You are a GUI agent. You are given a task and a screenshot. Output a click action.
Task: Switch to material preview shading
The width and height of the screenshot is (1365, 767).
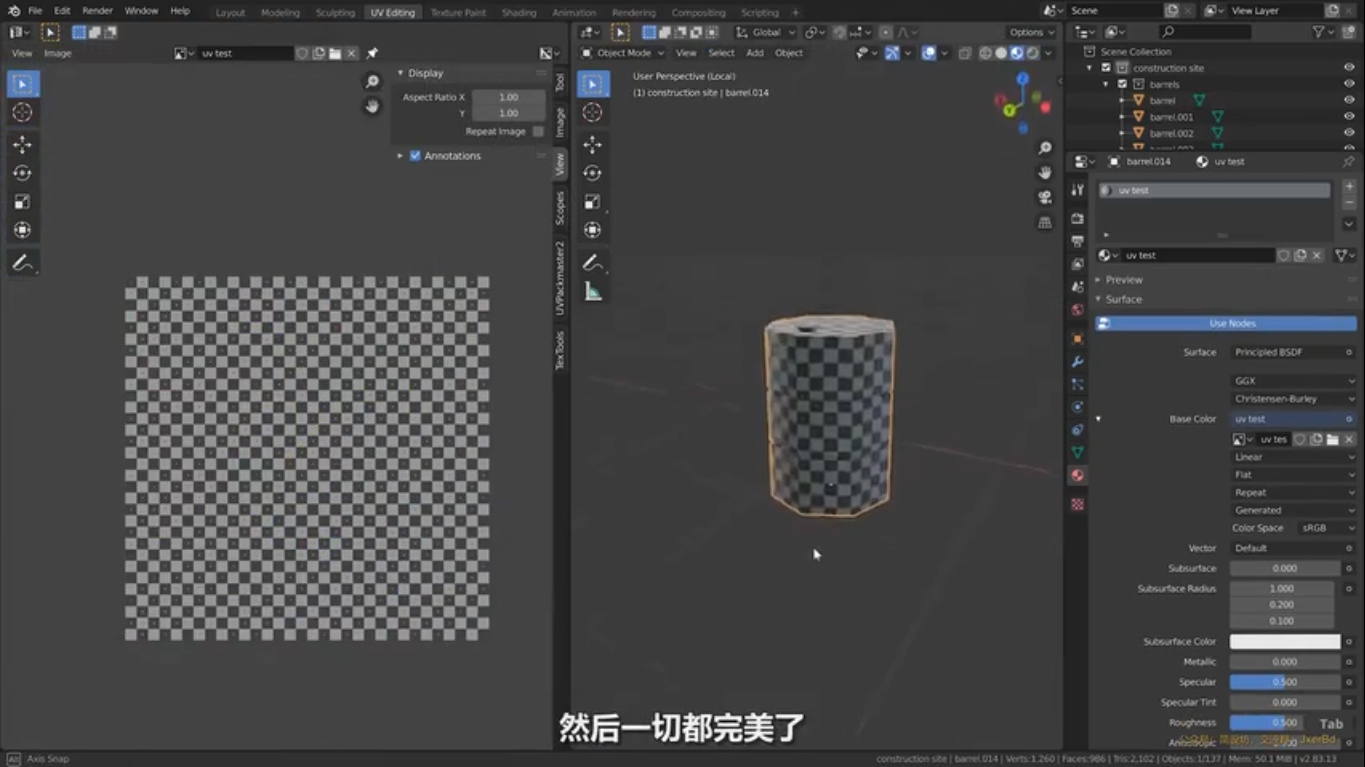(1017, 53)
